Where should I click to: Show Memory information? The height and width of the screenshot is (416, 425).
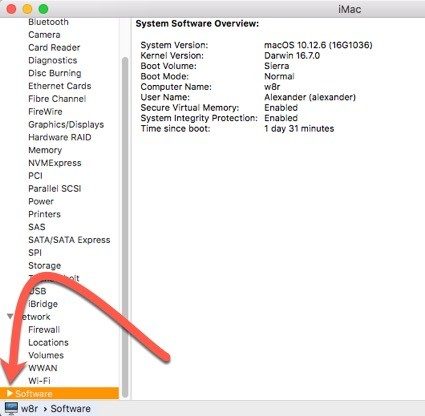pos(45,150)
